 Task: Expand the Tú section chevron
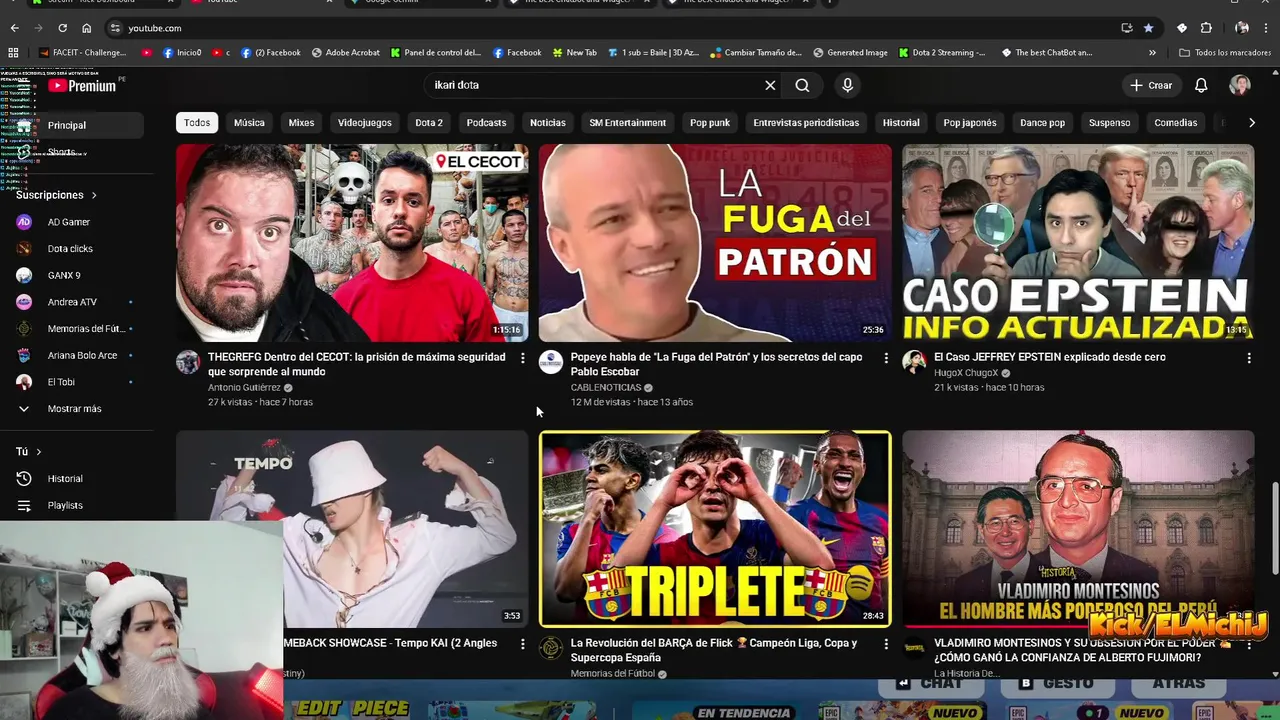[39, 452]
